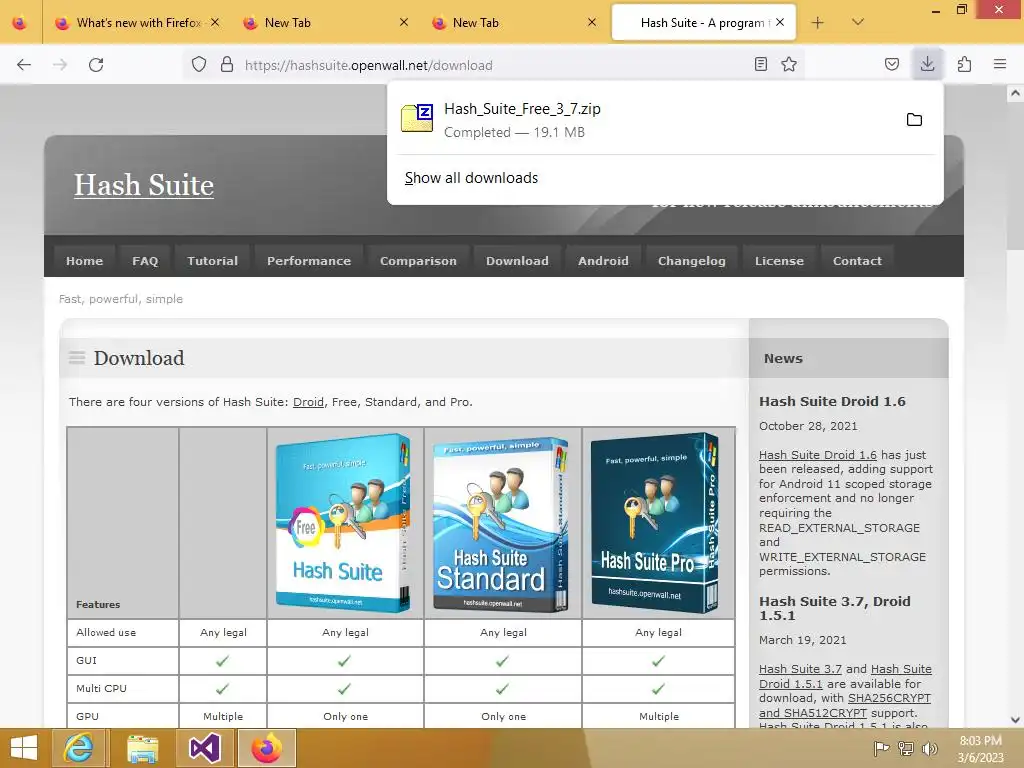Click the address bar URL field
Screen dimensions: 1024x768
493,65
